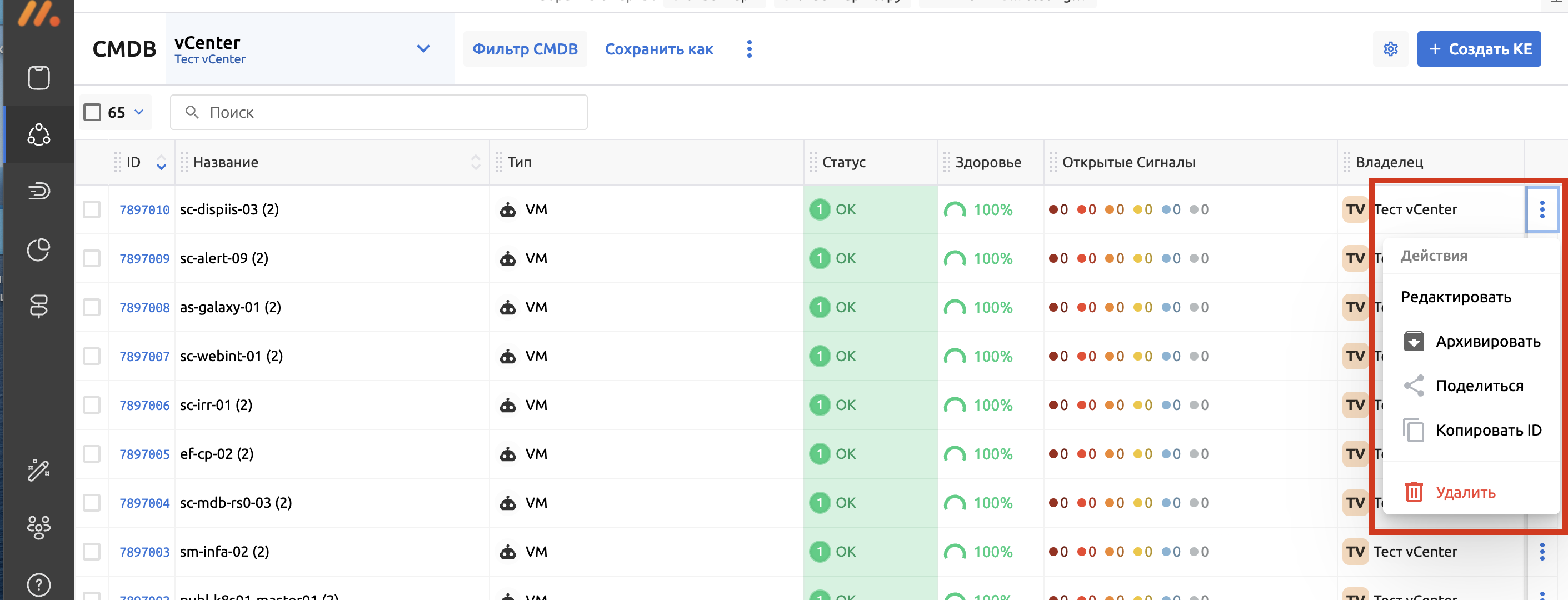This screenshot has width=1568, height=600.
Task: Click the status badge 1 for sc-webint-01
Action: [x=820, y=356]
